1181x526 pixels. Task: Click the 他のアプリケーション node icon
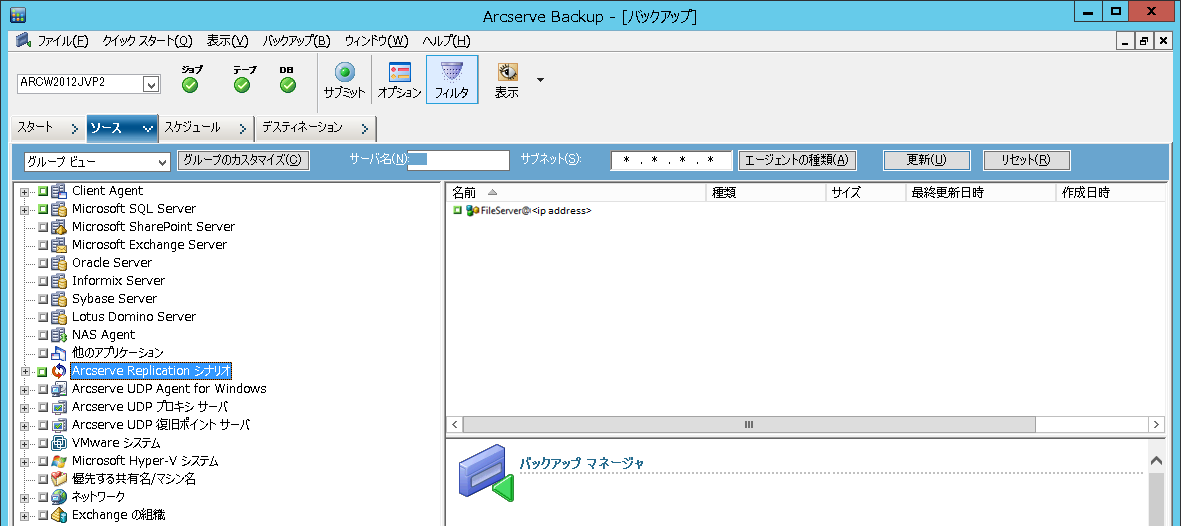(59, 353)
